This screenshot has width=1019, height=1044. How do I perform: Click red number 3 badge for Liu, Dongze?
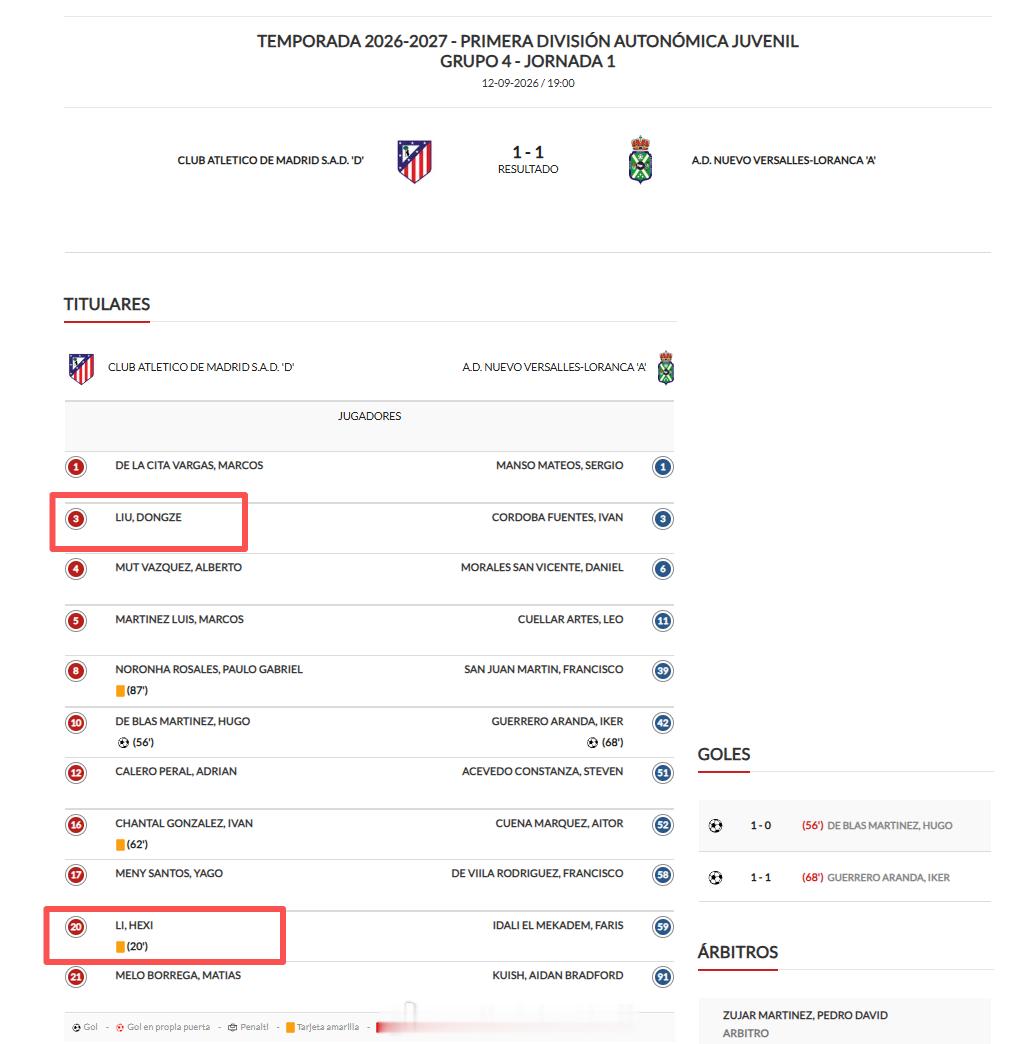coord(76,519)
